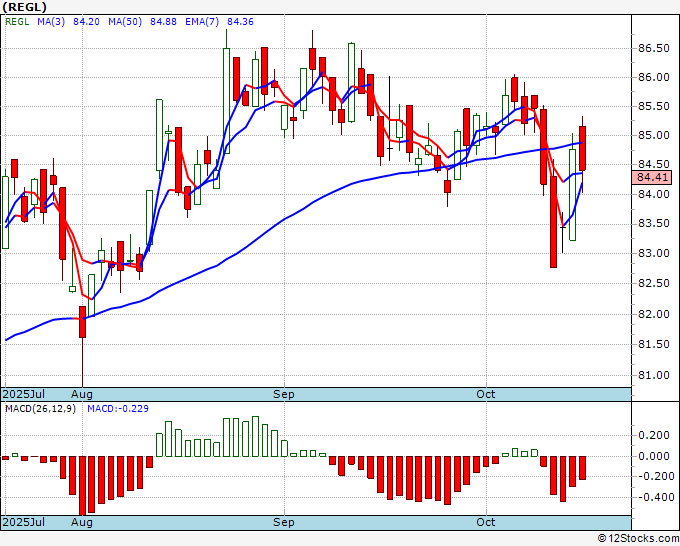The height and width of the screenshot is (546, 680).
Task: Click the (REGL) chart title
Action: 24,7
